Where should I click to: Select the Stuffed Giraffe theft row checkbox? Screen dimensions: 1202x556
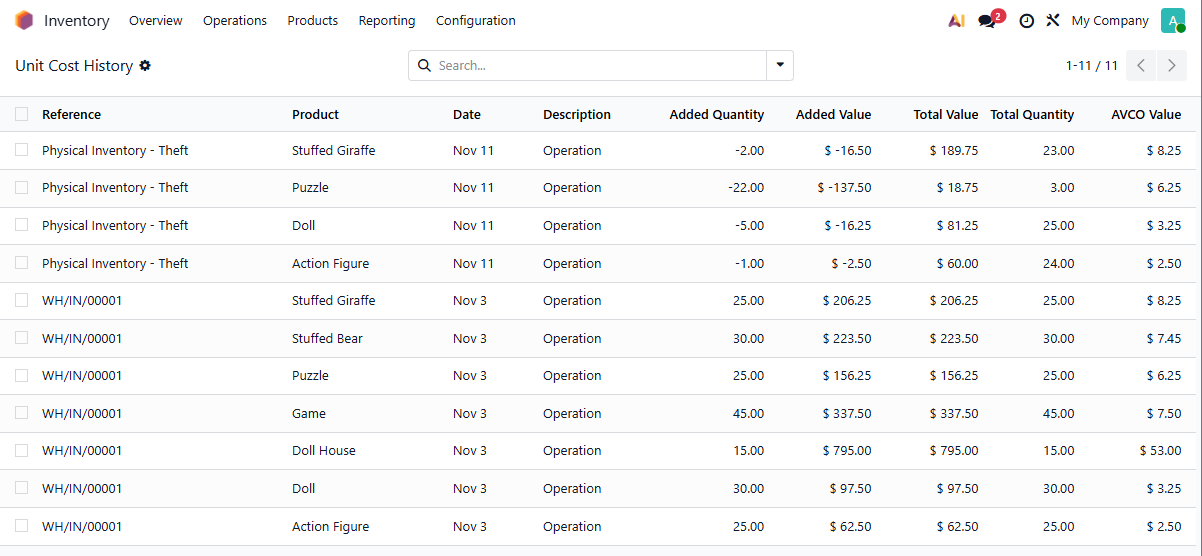pos(22,150)
